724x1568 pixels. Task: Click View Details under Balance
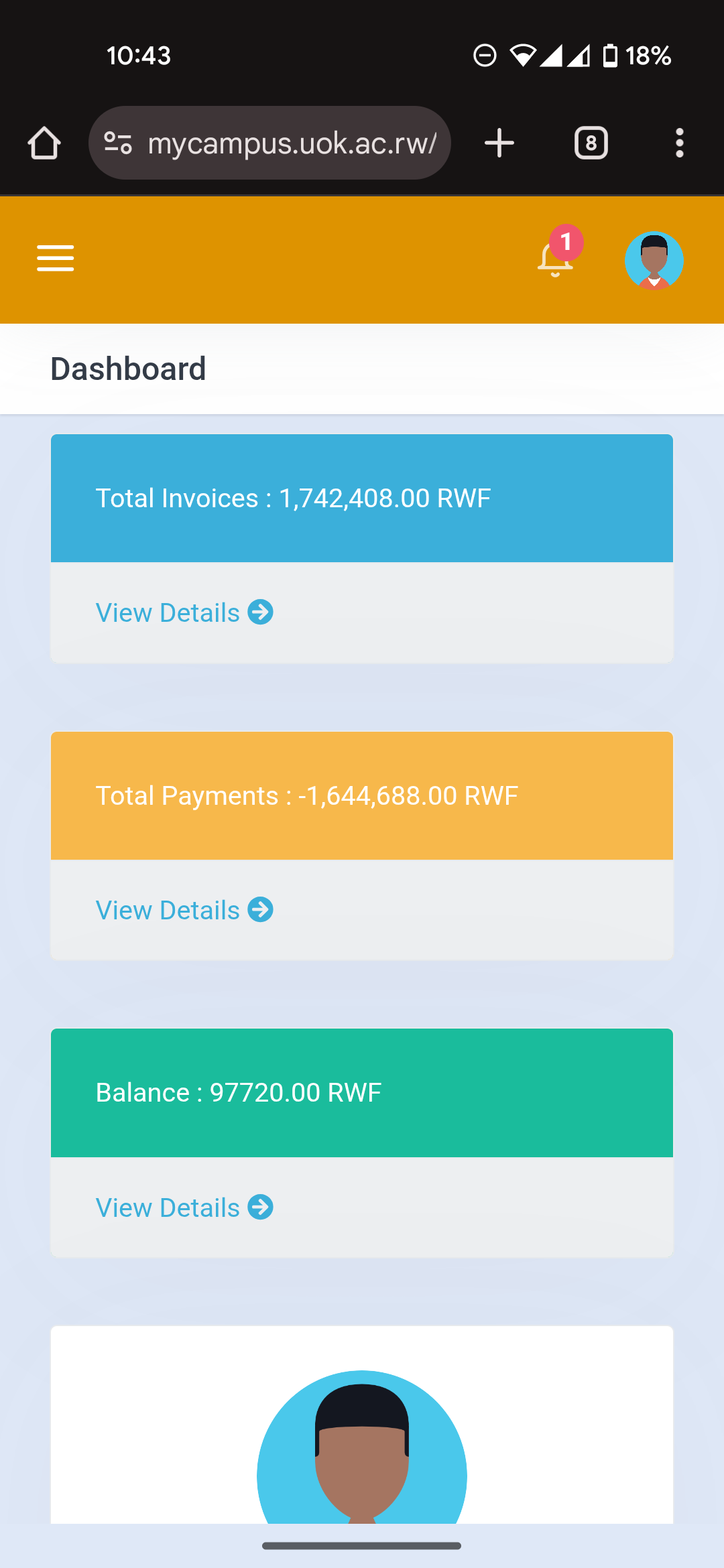point(168,1207)
